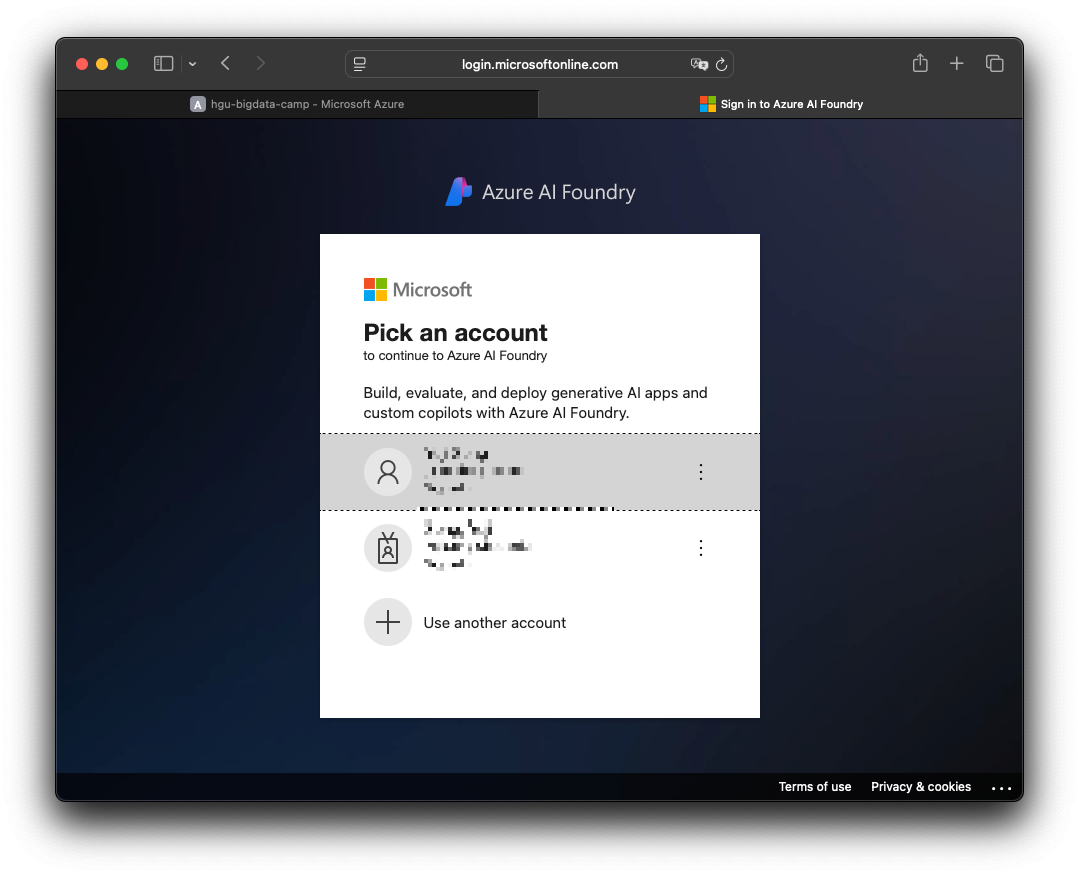Click the translate icon in address bar
Screen dimensions: 1079x875
[699, 64]
